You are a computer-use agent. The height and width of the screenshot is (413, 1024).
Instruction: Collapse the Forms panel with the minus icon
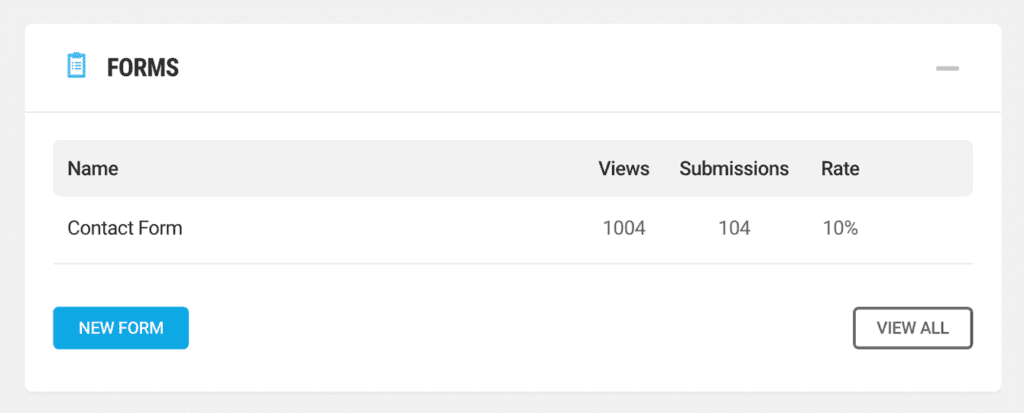[947, 68]
